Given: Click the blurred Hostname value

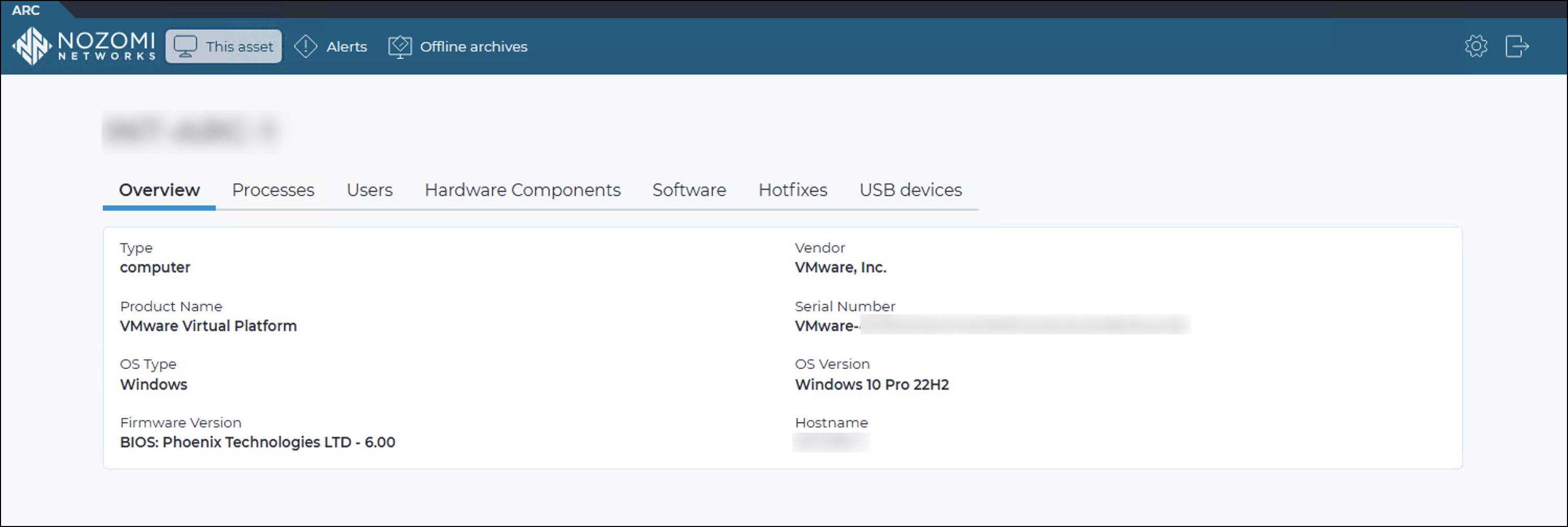Looking at the screenshot, I should (832, 442).
